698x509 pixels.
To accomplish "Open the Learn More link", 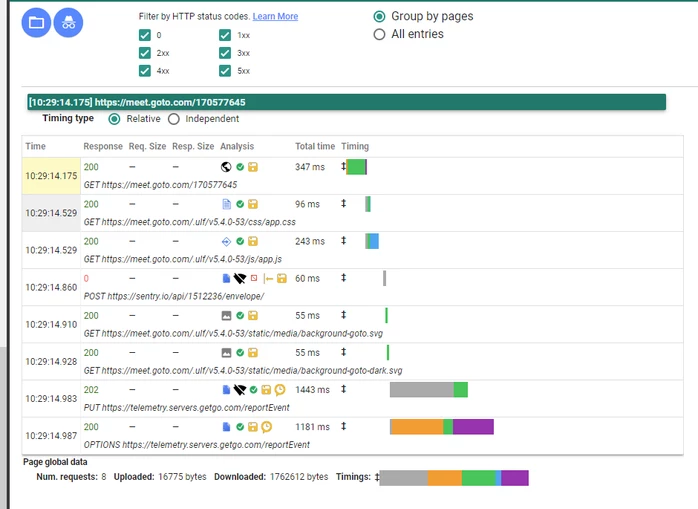I will (x=275, y=16).
